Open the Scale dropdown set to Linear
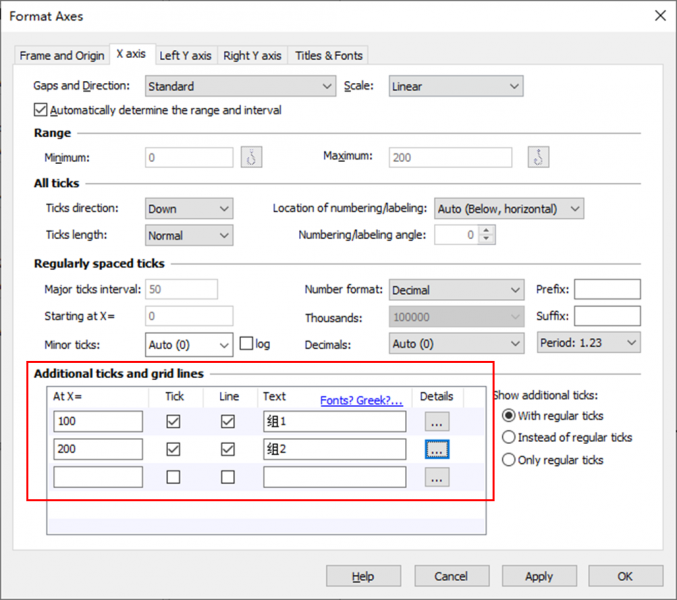This screenshot has height=600, width=677. click(456, 87)
